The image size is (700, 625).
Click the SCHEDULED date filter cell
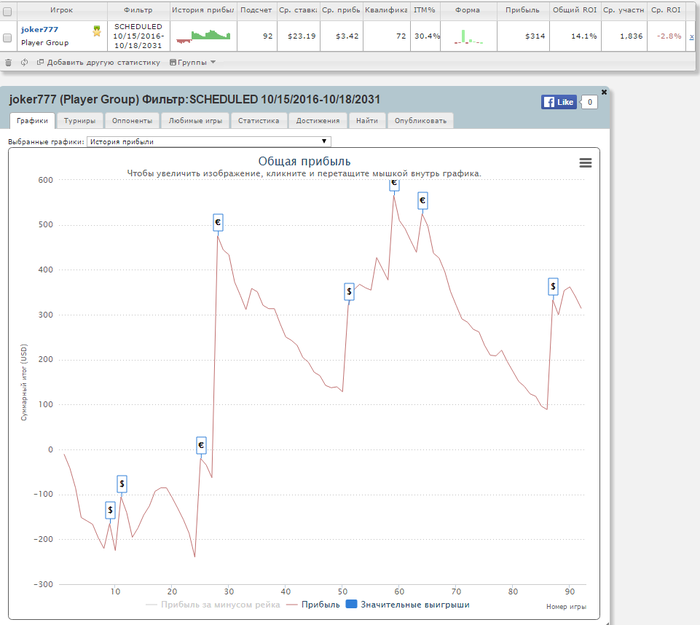[138, 36]
